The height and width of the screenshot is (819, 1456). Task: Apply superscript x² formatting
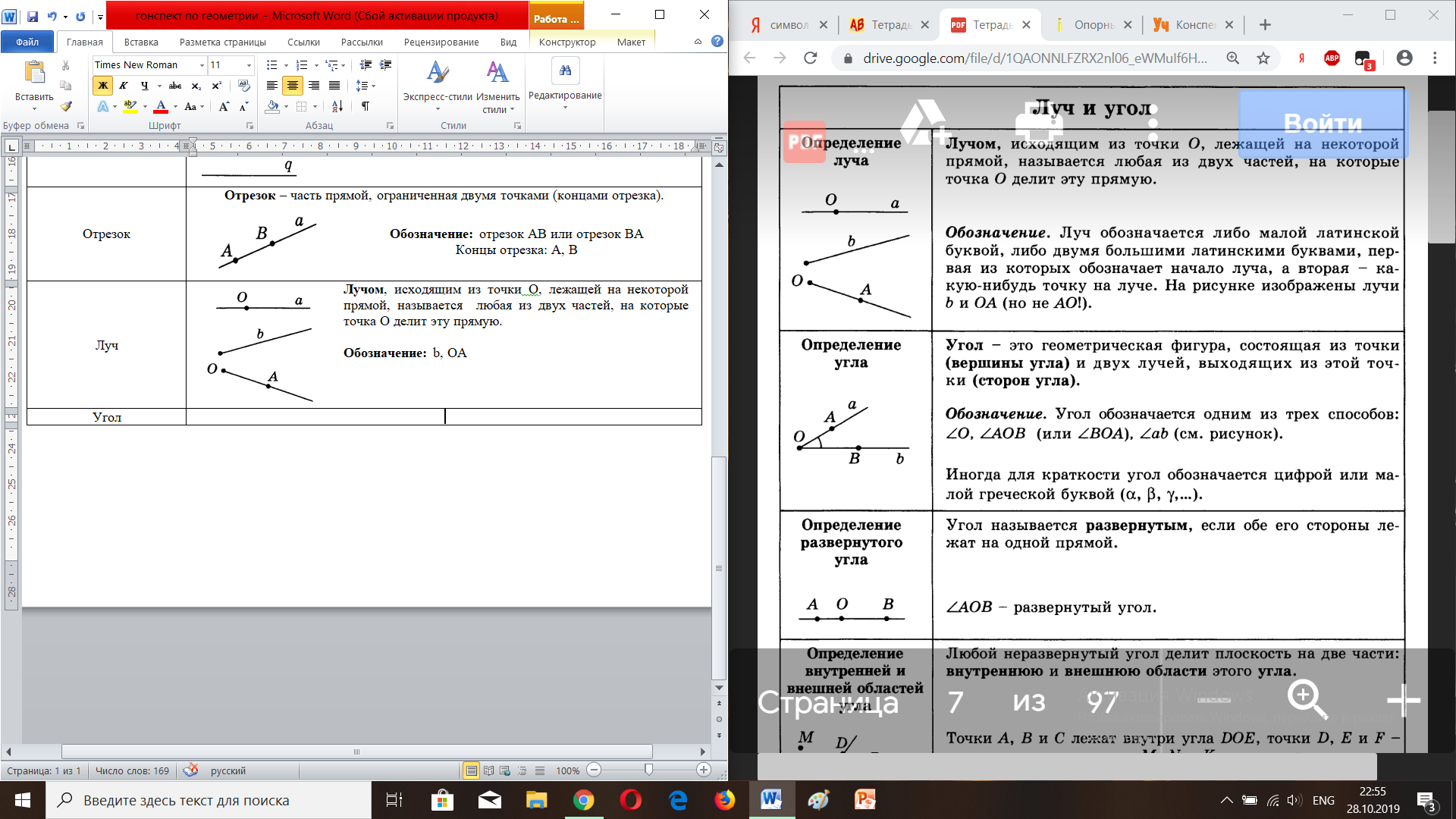click(217, 86)
